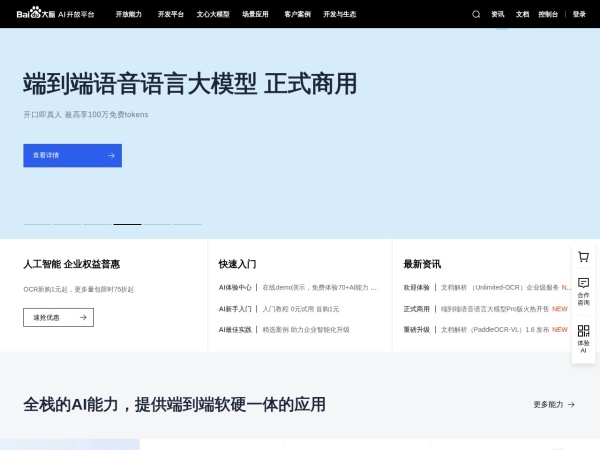Click the 快速入门 section heading

[237, 264]
